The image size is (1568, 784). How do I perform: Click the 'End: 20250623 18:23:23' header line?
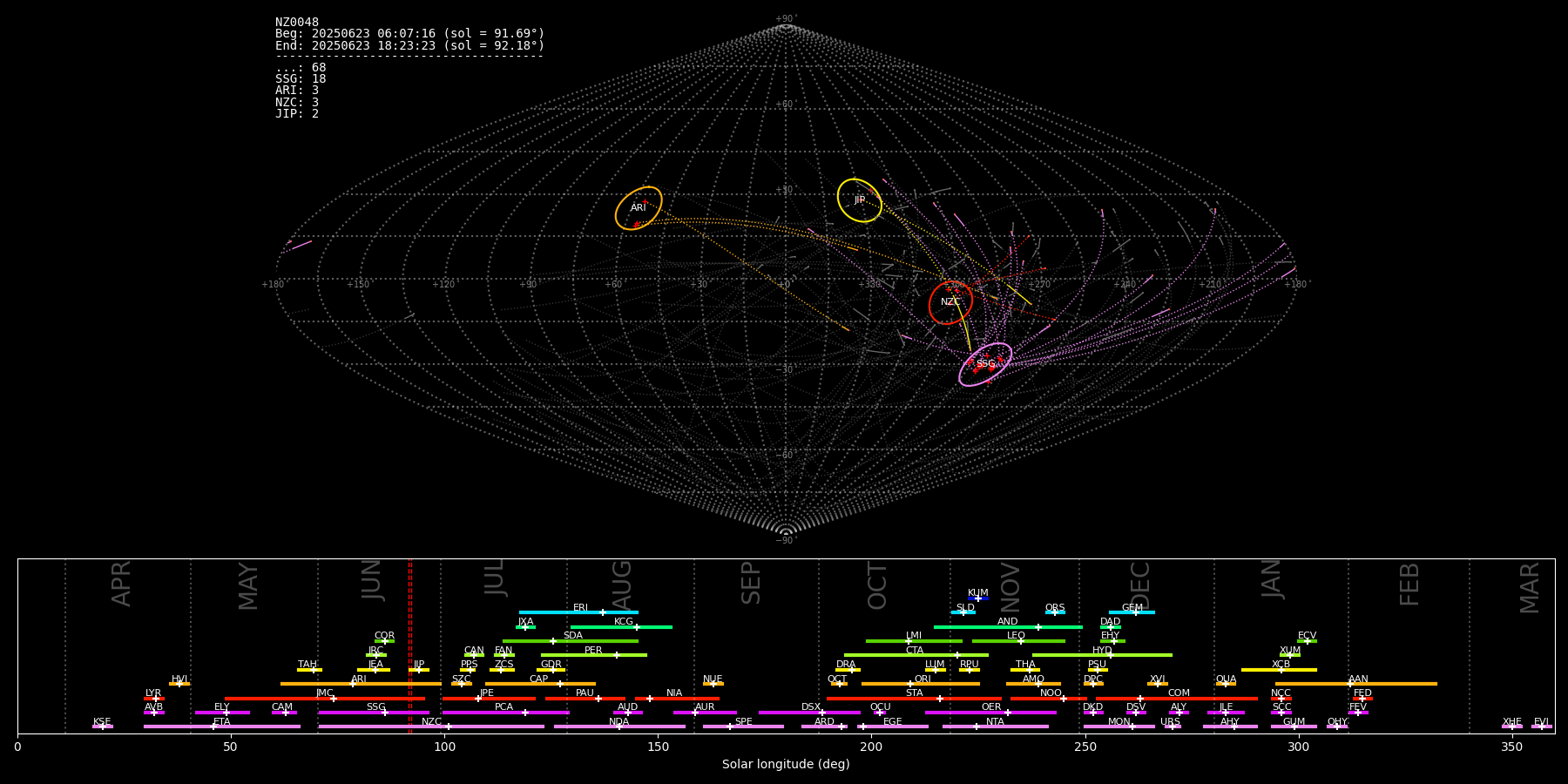pos(409,45)
